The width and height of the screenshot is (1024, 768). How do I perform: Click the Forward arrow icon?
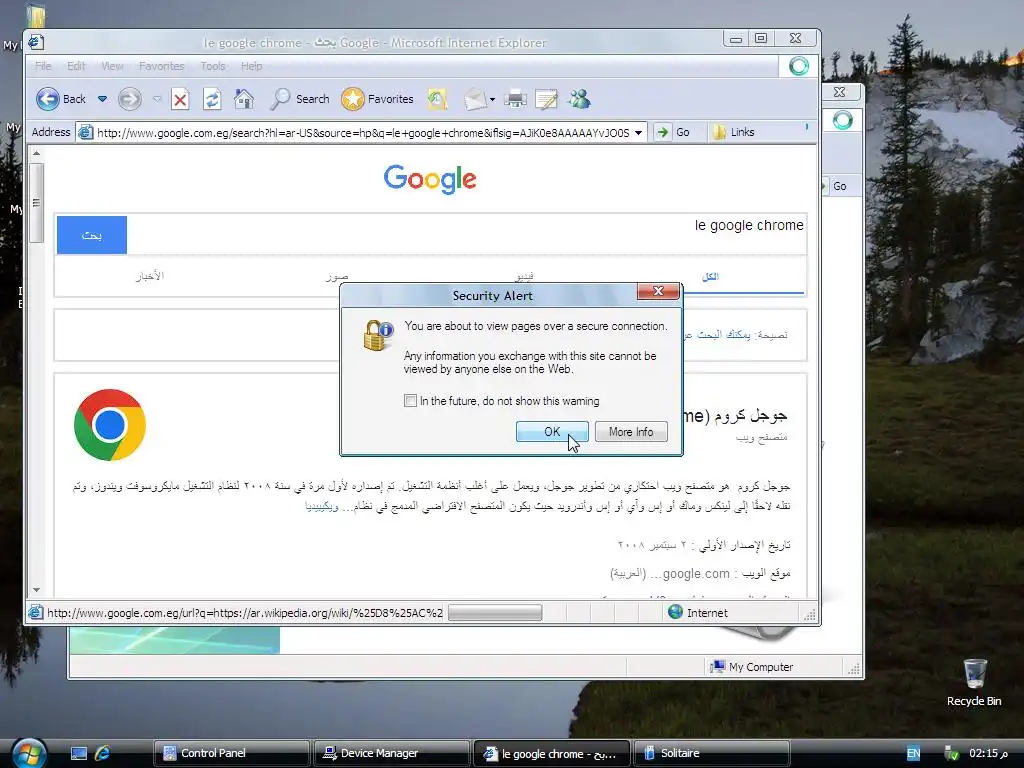click(x=130, y=99)
